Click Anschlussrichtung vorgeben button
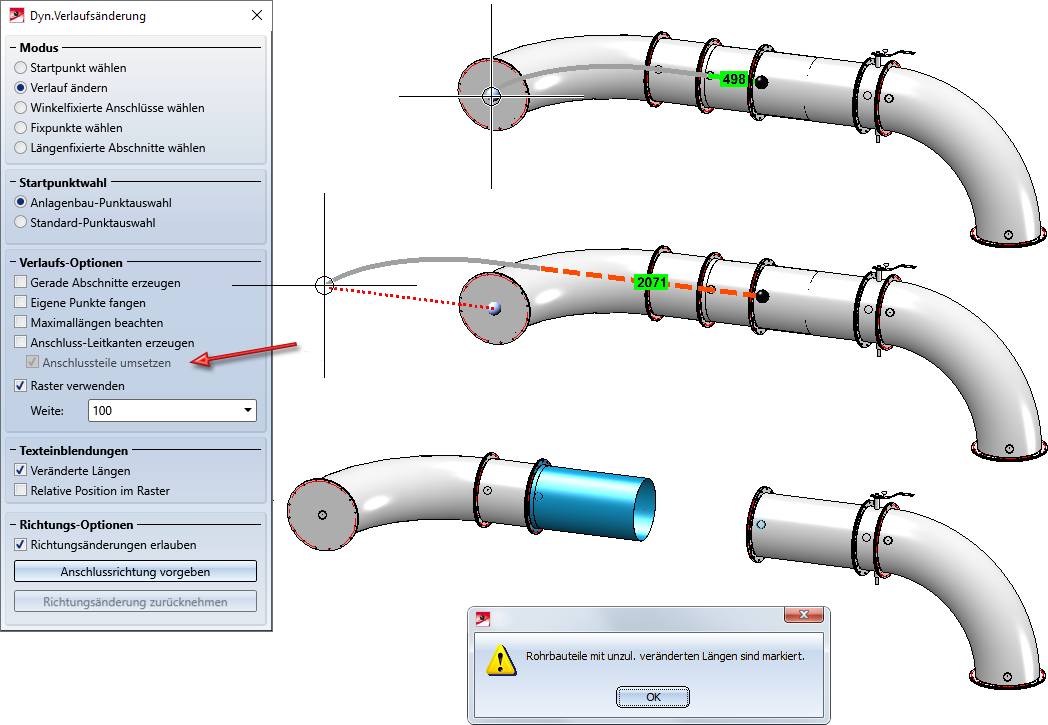 tap(136, 571)
